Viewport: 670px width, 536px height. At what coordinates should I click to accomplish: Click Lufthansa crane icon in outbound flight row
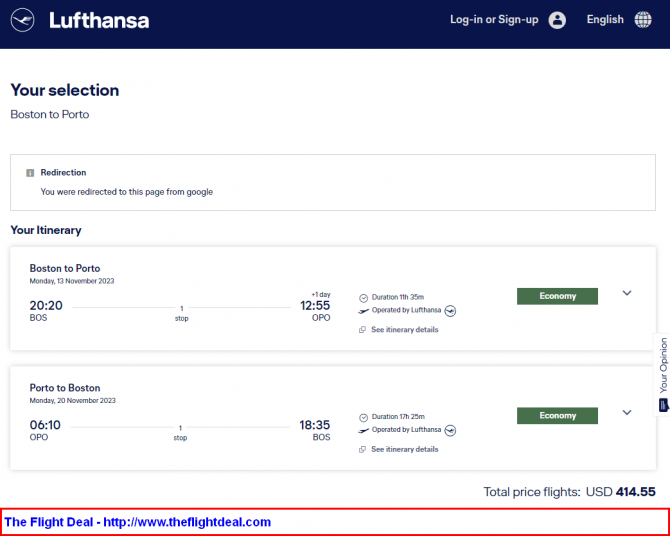450,311
